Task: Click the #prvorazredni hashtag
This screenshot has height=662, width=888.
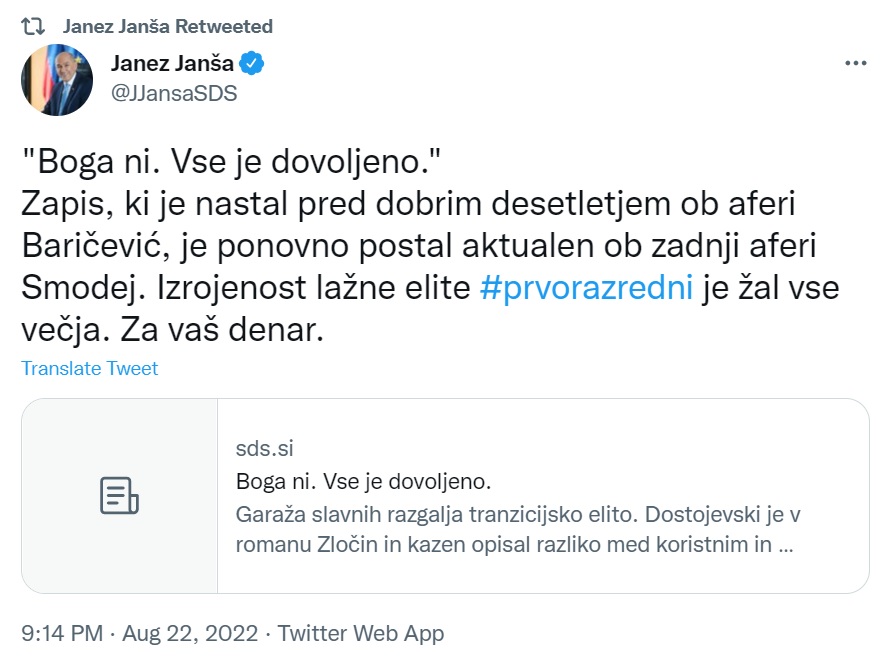Action: pyautogui.click(x=587, y=288)
